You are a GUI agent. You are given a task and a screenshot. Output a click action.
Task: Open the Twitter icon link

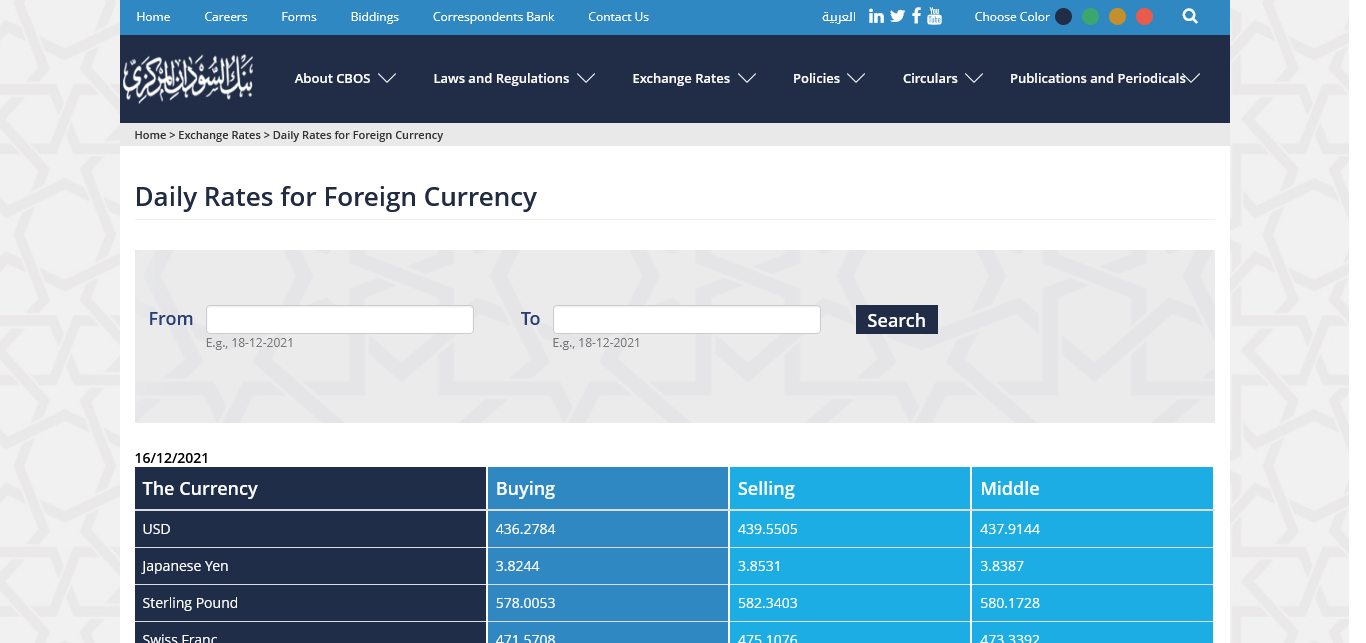tap(897, 16)
